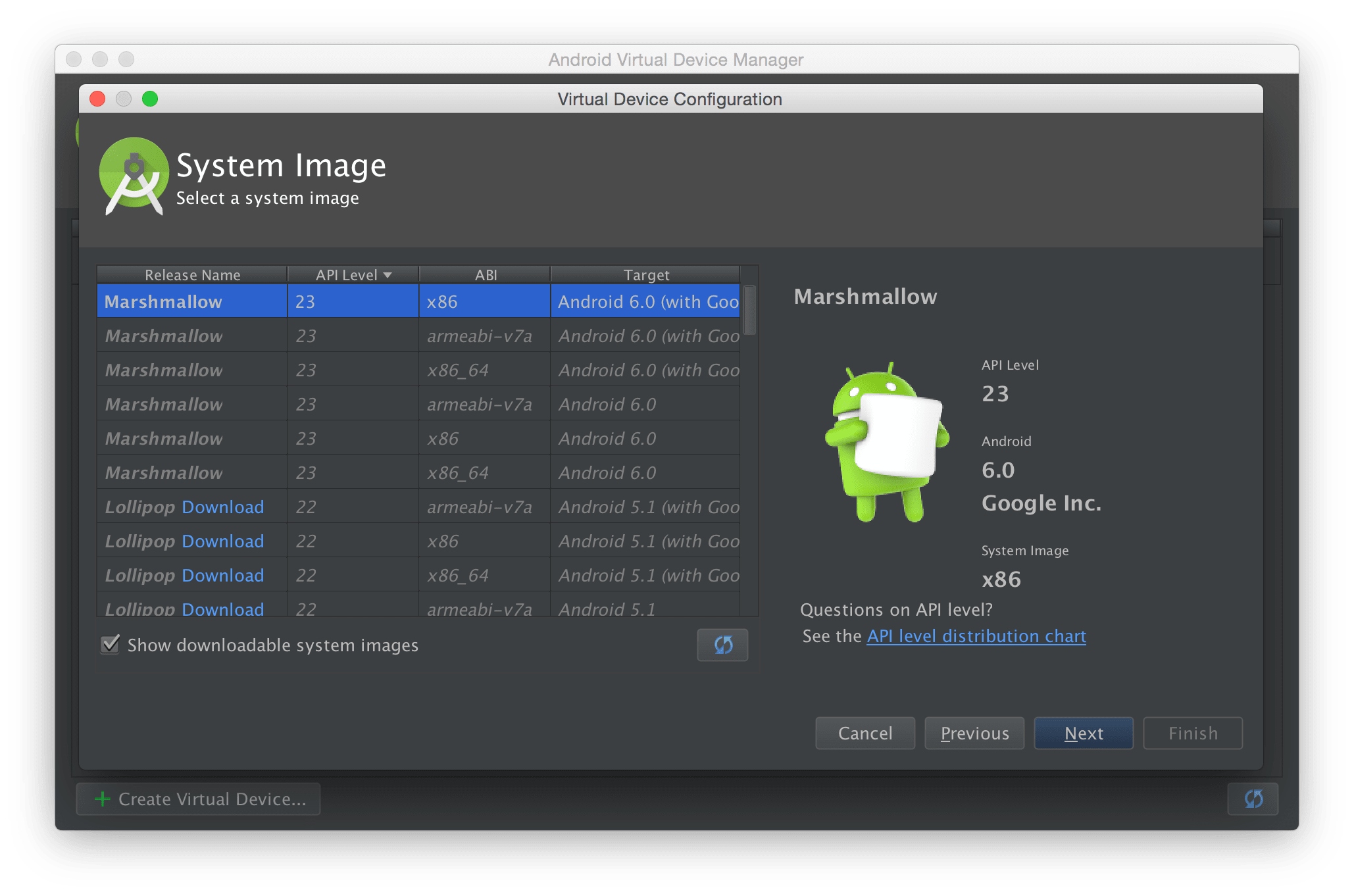Image resolution: width=1354 pixels, height=896 pixels.
Task: Click the Create Virtual Device button
Action: (197, 799)
